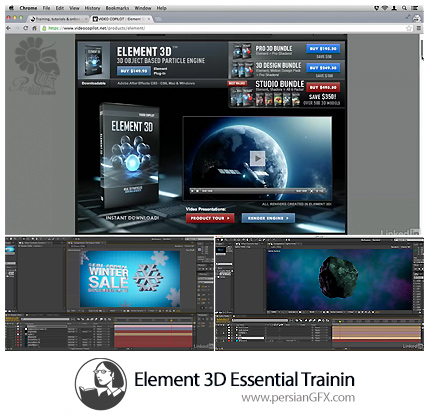Open Notification Center list icon
The width and height of the screenshot is (430, 417).
415,8
